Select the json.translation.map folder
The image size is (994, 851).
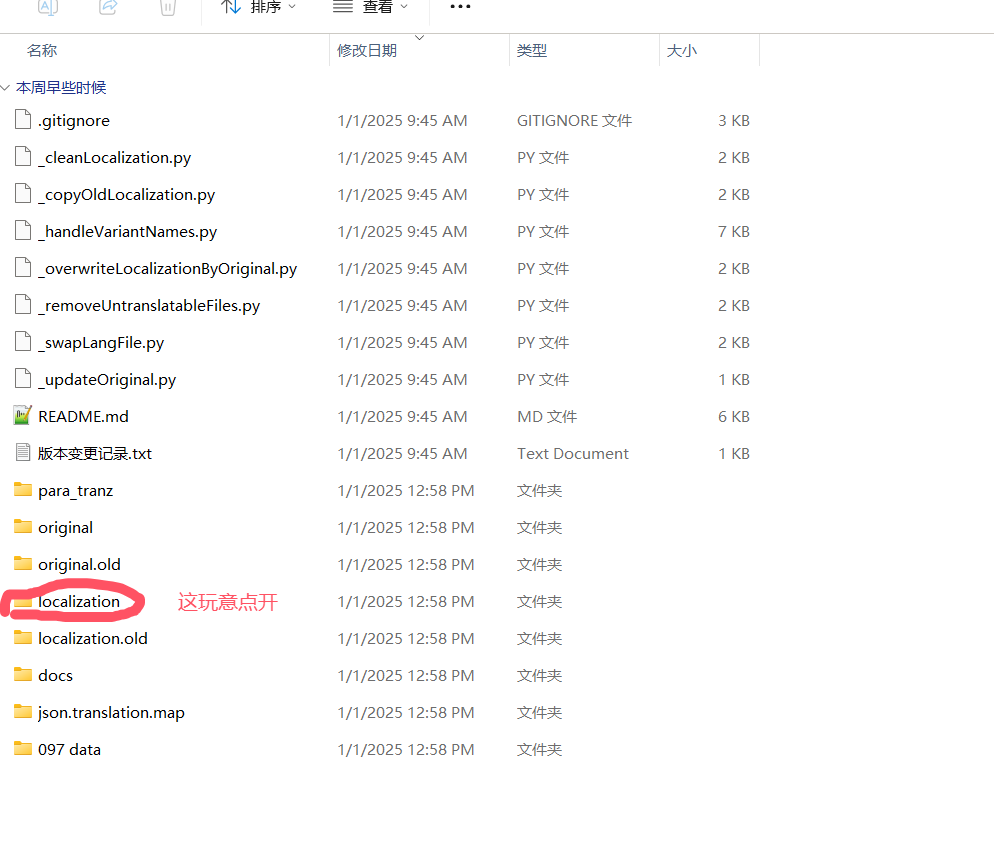click(111, 713)
